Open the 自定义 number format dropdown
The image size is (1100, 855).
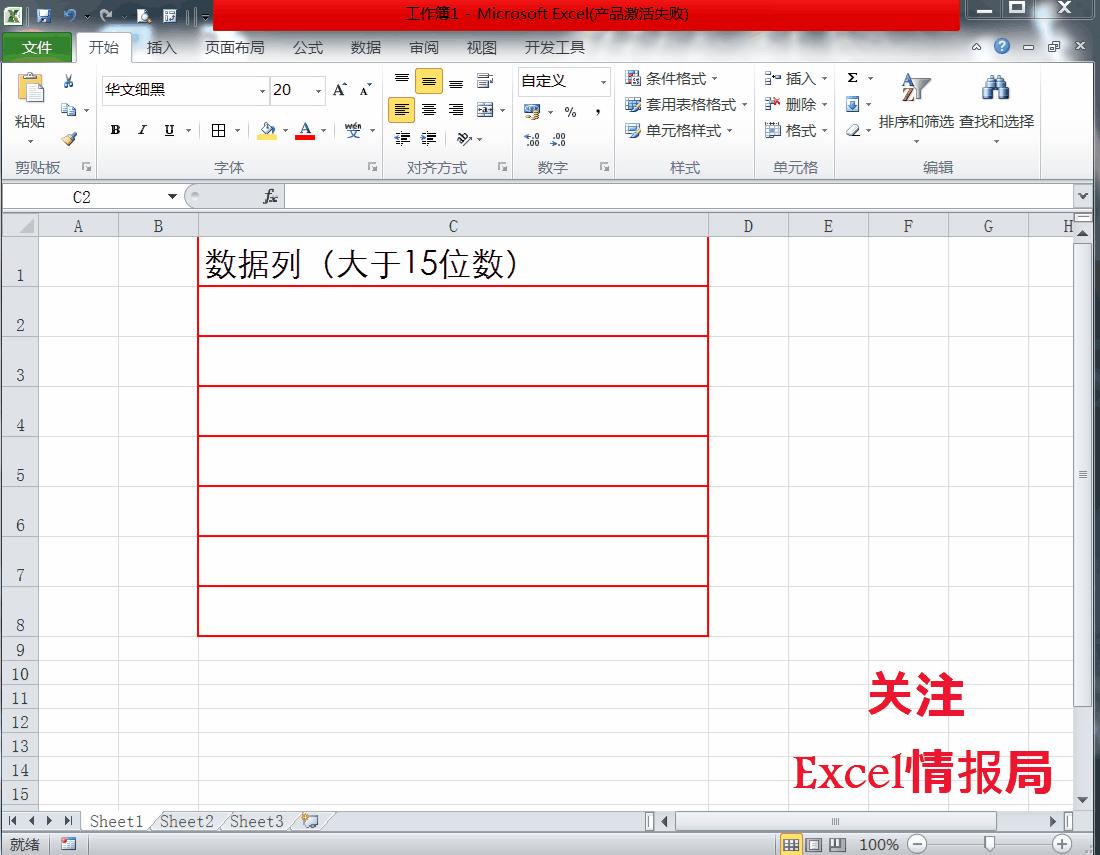[x=603, y=82]
